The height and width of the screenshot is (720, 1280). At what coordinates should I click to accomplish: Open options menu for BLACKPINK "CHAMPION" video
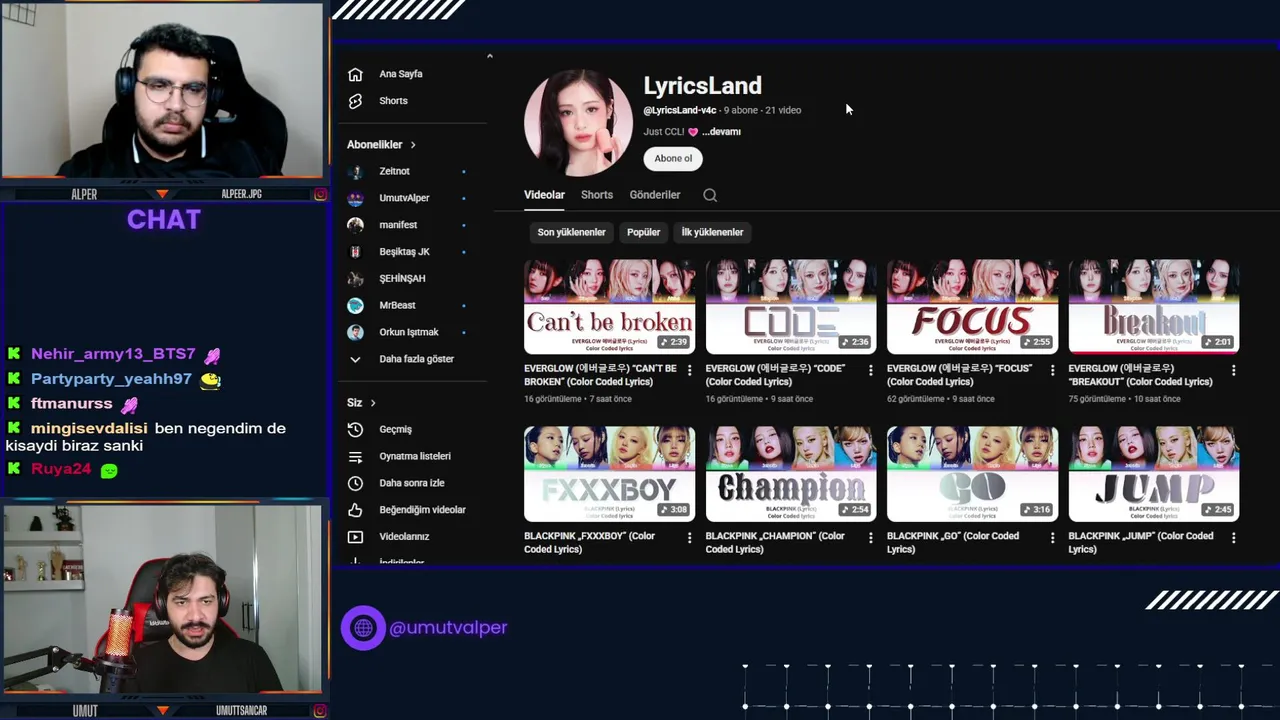coord(870,537)
